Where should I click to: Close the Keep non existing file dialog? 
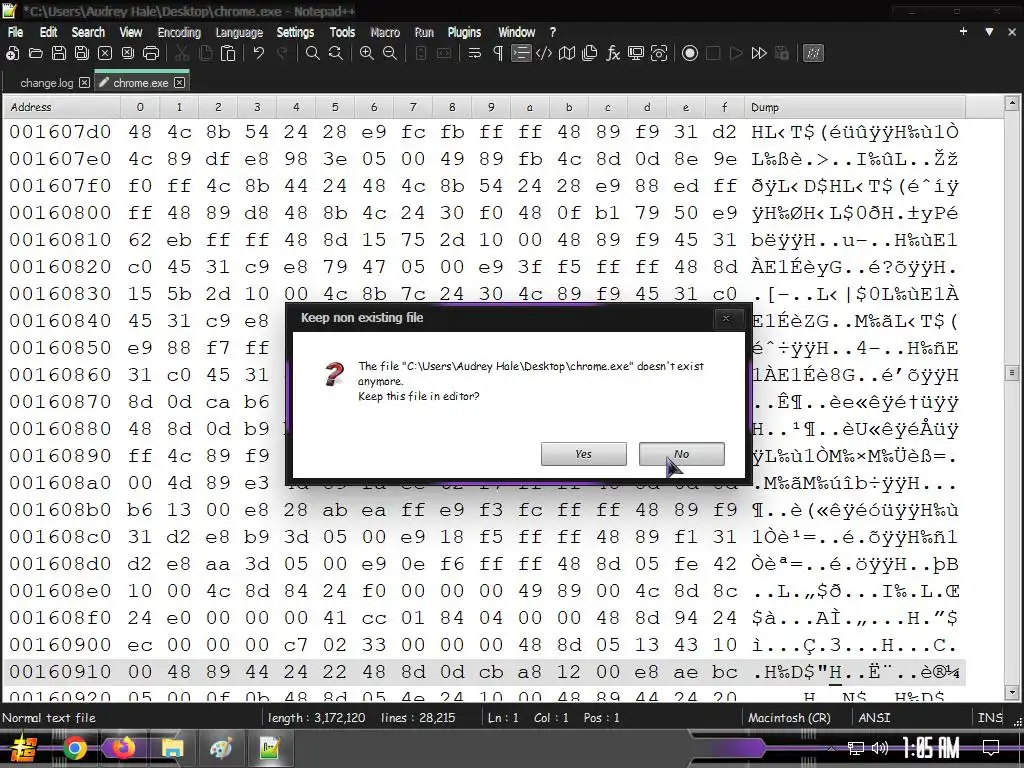click(726, 319)
